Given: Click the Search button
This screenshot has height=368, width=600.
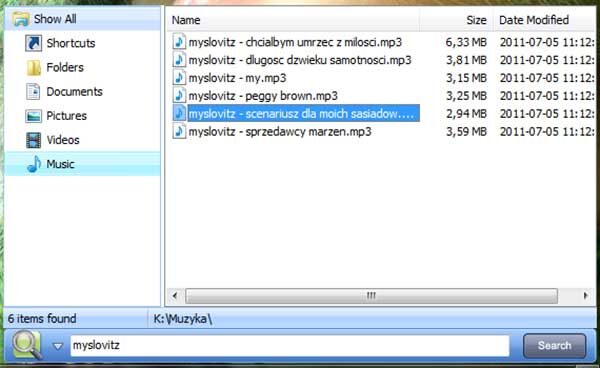Looking at the screenshot, I should (554, 346).
